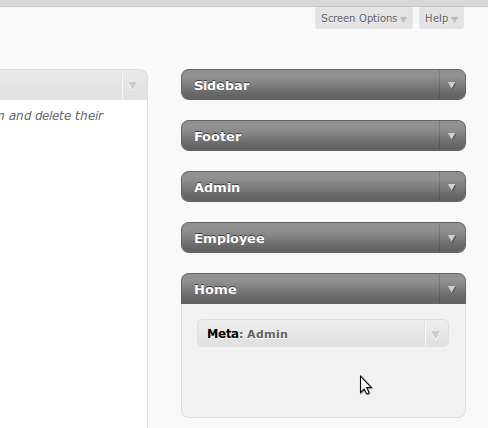The image size is (488, 428).
Task: Collapse Home area using its arrow icon
Action: coord(452,289)
